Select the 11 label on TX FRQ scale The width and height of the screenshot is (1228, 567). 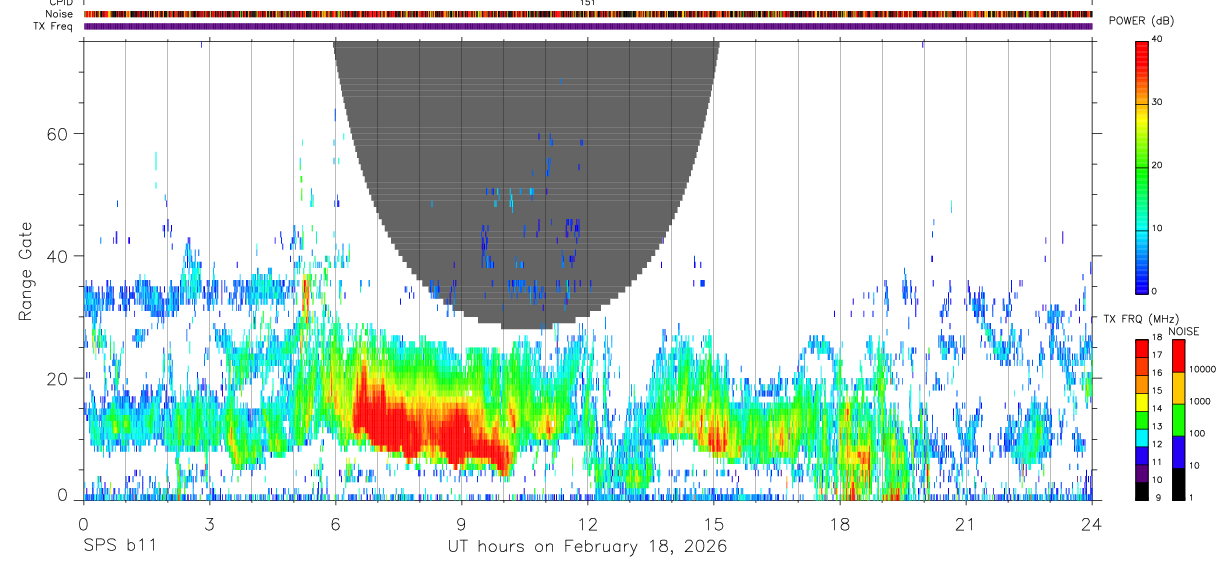click(x=1156, y=463)
